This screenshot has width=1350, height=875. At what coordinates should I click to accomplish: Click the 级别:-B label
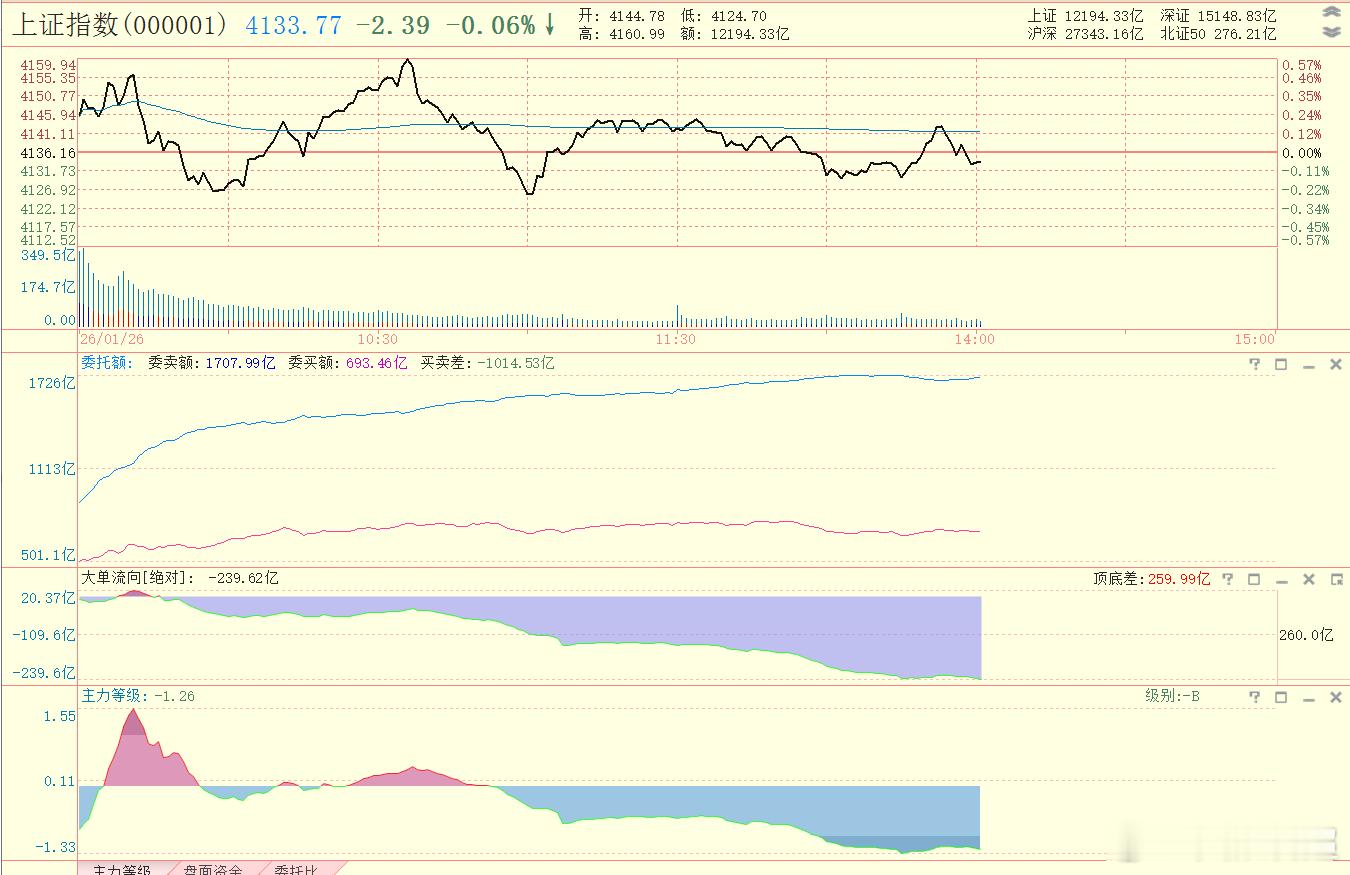click(1172, 695)
